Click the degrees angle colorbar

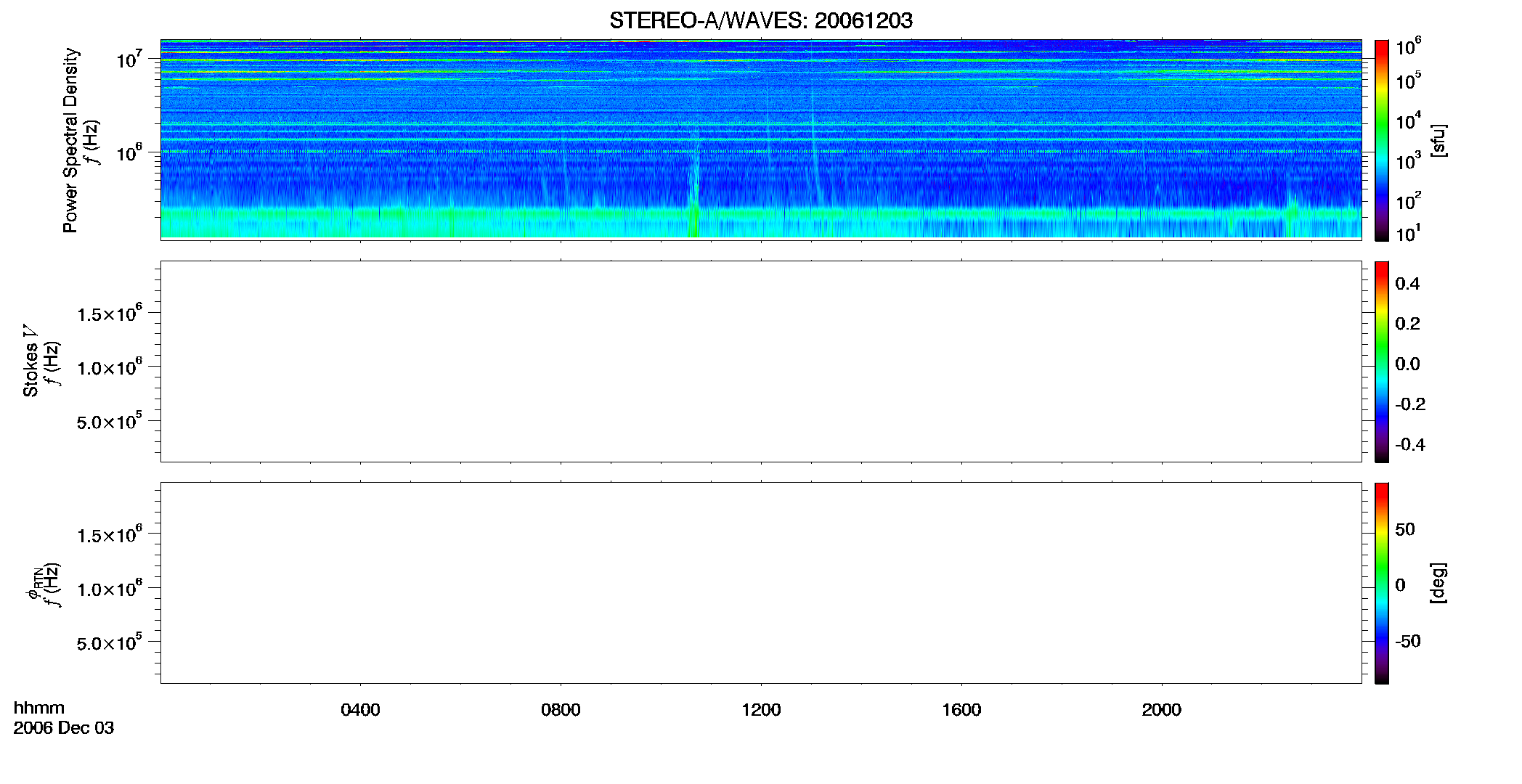(1381, 583)
